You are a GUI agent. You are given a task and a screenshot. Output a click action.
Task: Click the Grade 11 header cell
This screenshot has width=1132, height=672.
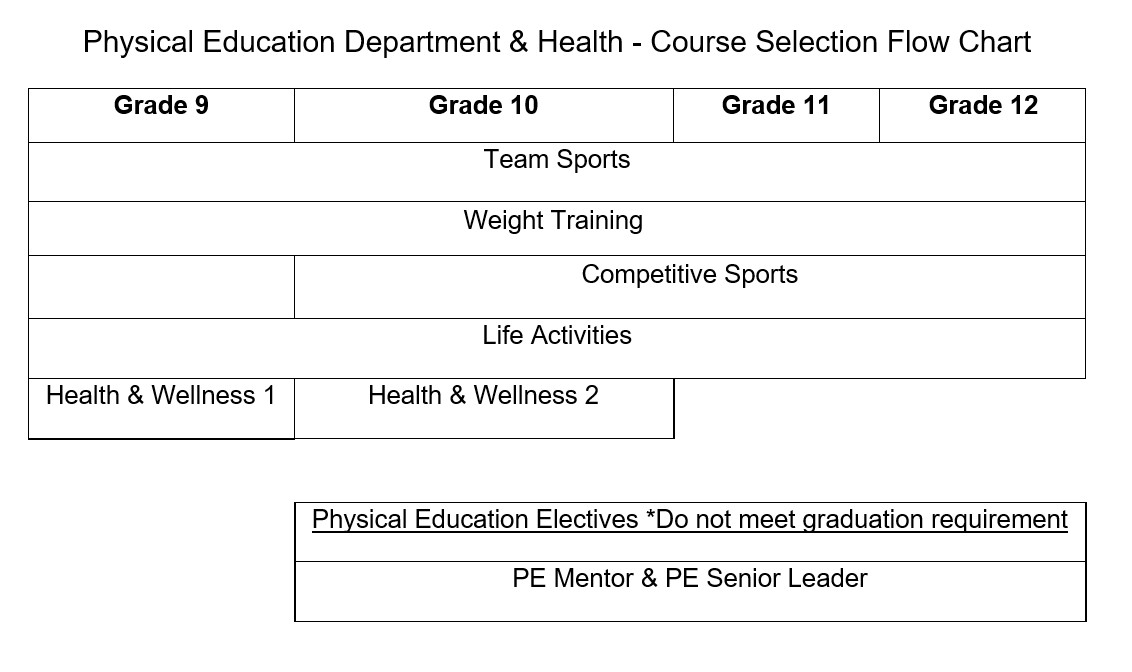[x=776, y=106]
